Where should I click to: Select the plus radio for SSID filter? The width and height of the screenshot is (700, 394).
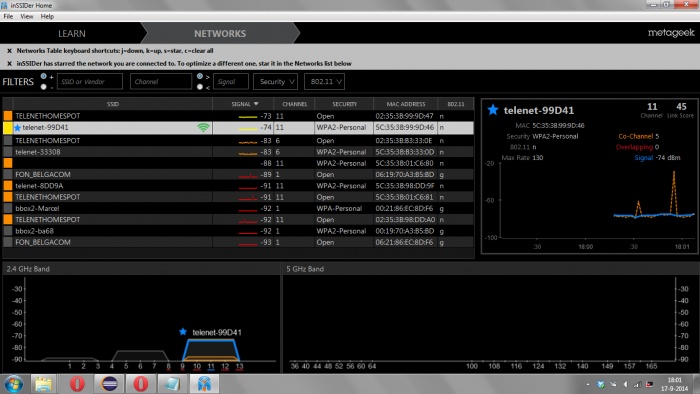tap(43, 76)
